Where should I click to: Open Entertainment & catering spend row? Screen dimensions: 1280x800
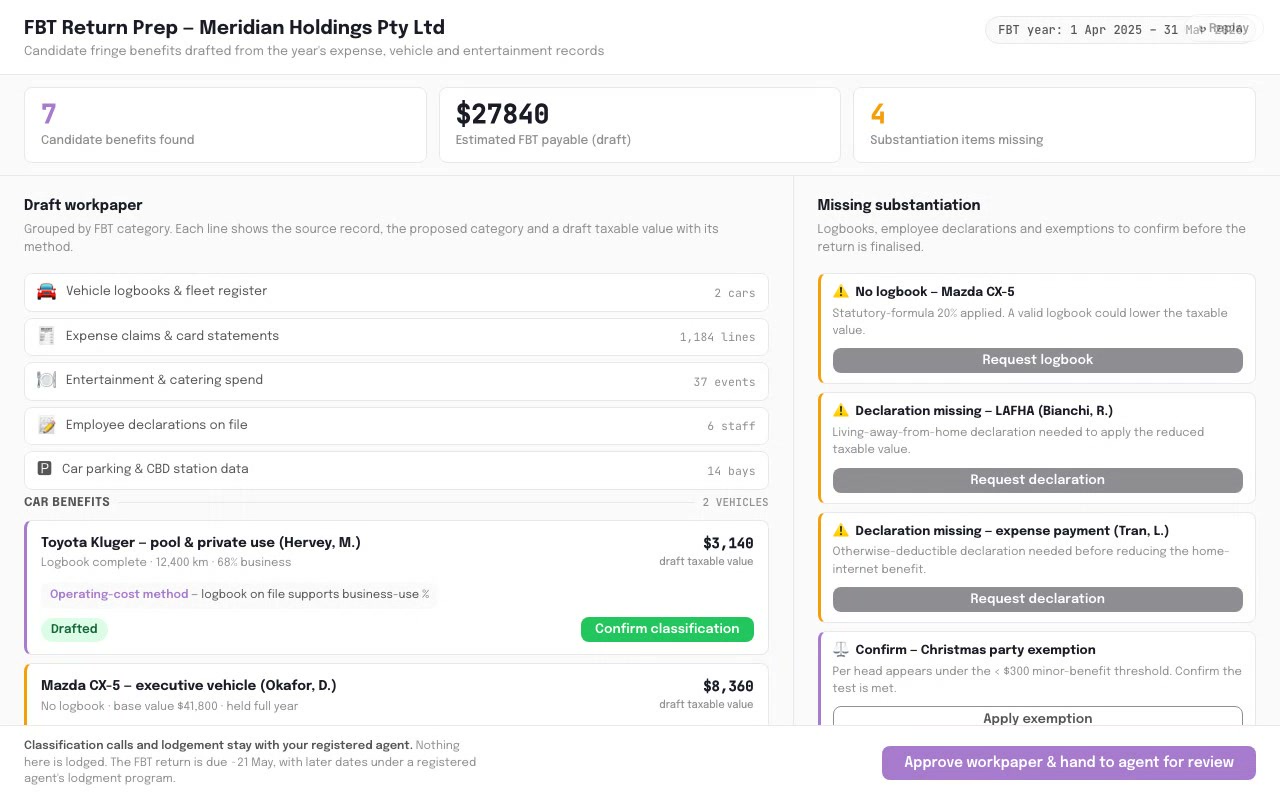396,381
